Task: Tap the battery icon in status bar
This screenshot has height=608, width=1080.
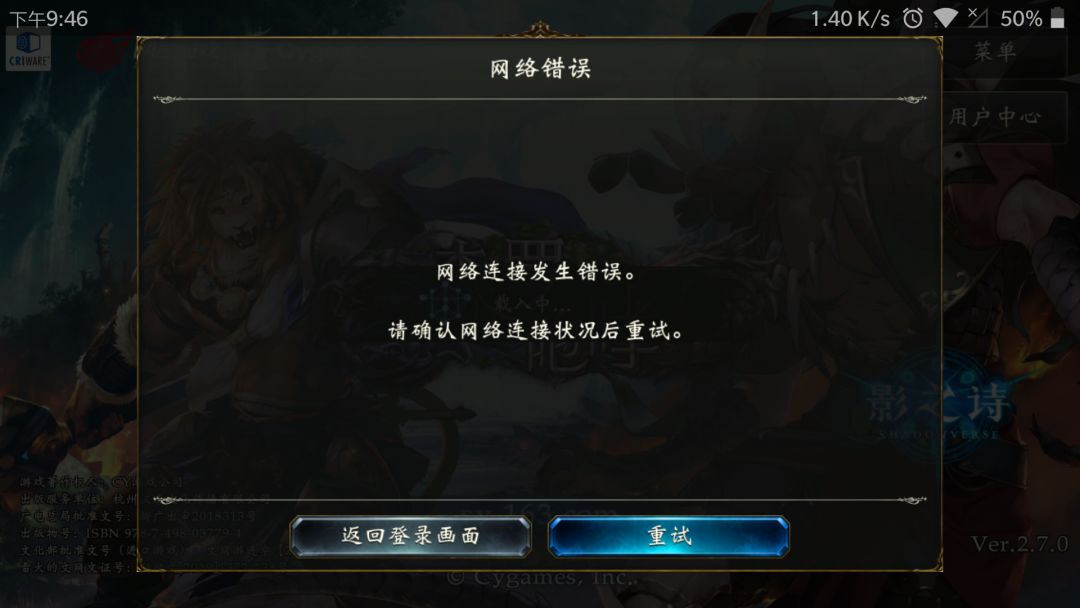Action: point(1057,18)
